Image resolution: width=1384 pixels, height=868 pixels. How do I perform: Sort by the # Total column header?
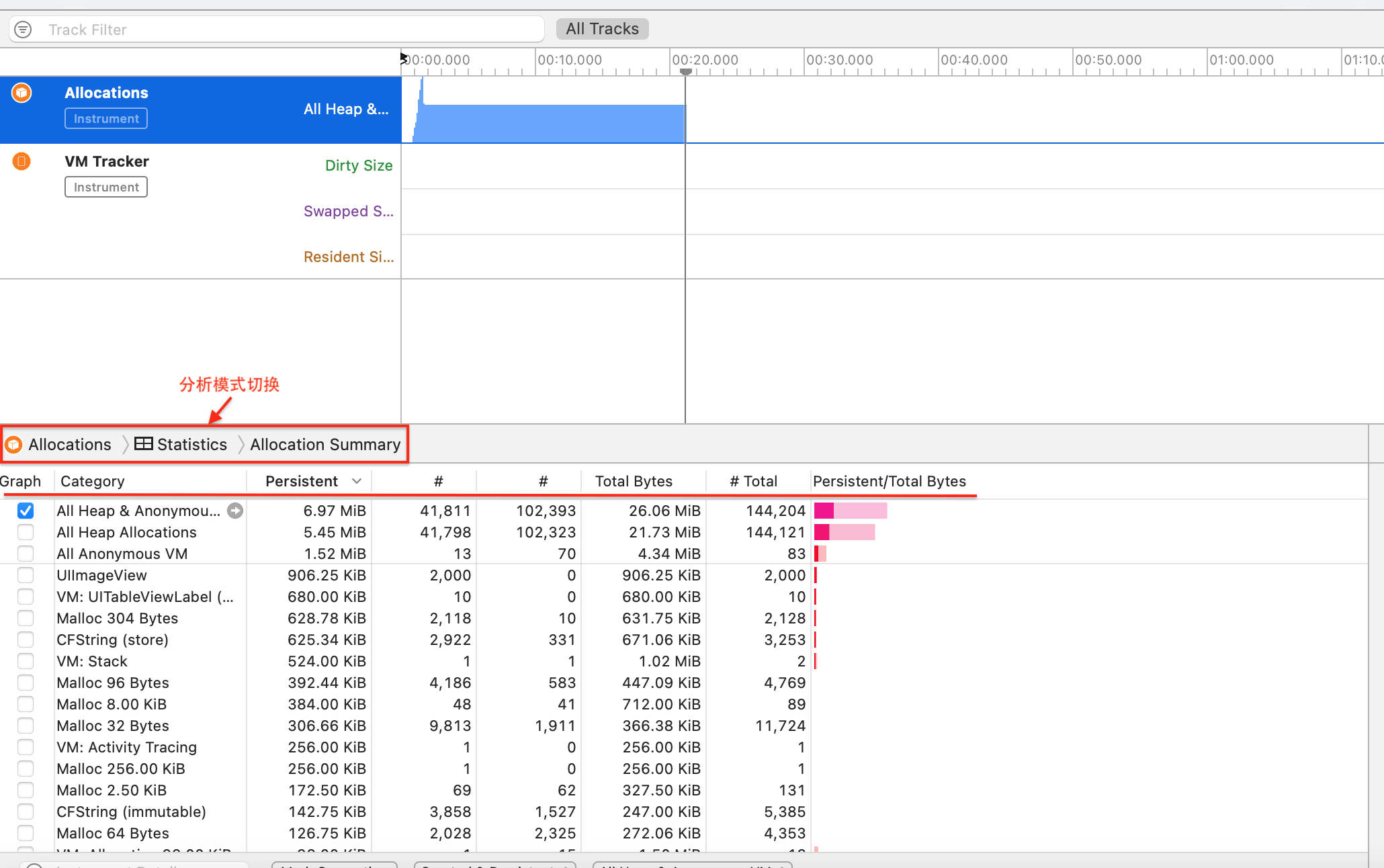tap(753, 481)
